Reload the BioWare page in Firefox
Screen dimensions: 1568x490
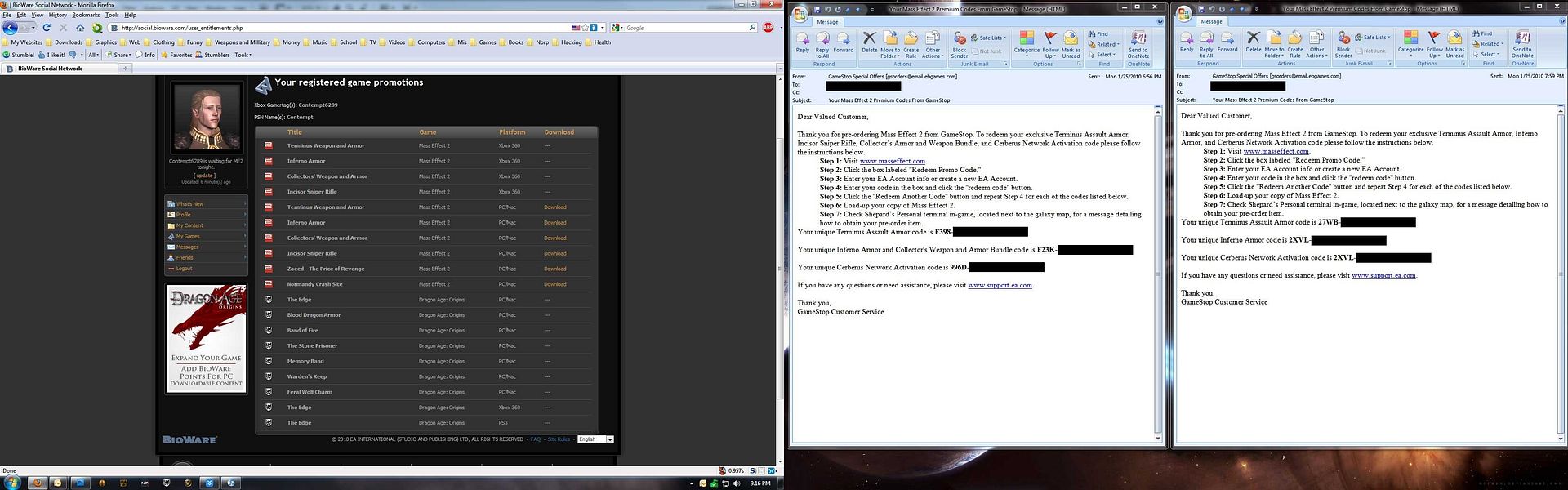[x=46, y=28]
